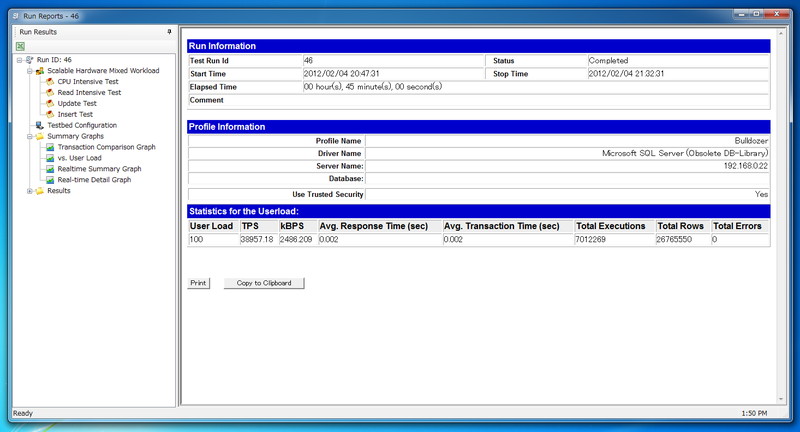Click the Run Reports window title icon
The image size is (800, 432).
tap(16, 16)
